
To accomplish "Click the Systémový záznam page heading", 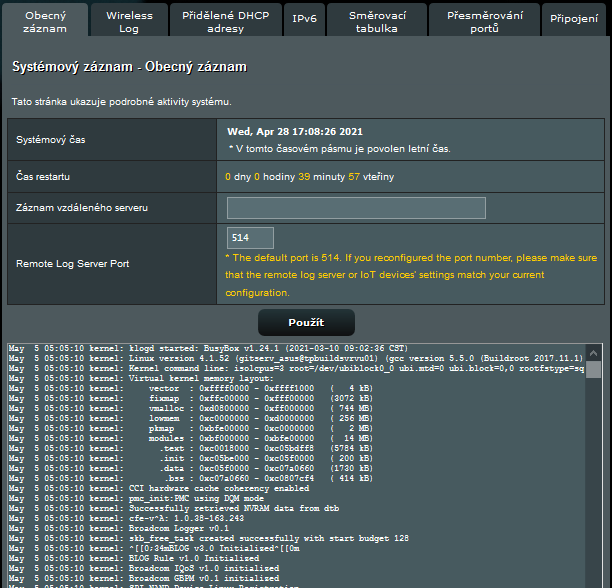I will pos(129,67).
